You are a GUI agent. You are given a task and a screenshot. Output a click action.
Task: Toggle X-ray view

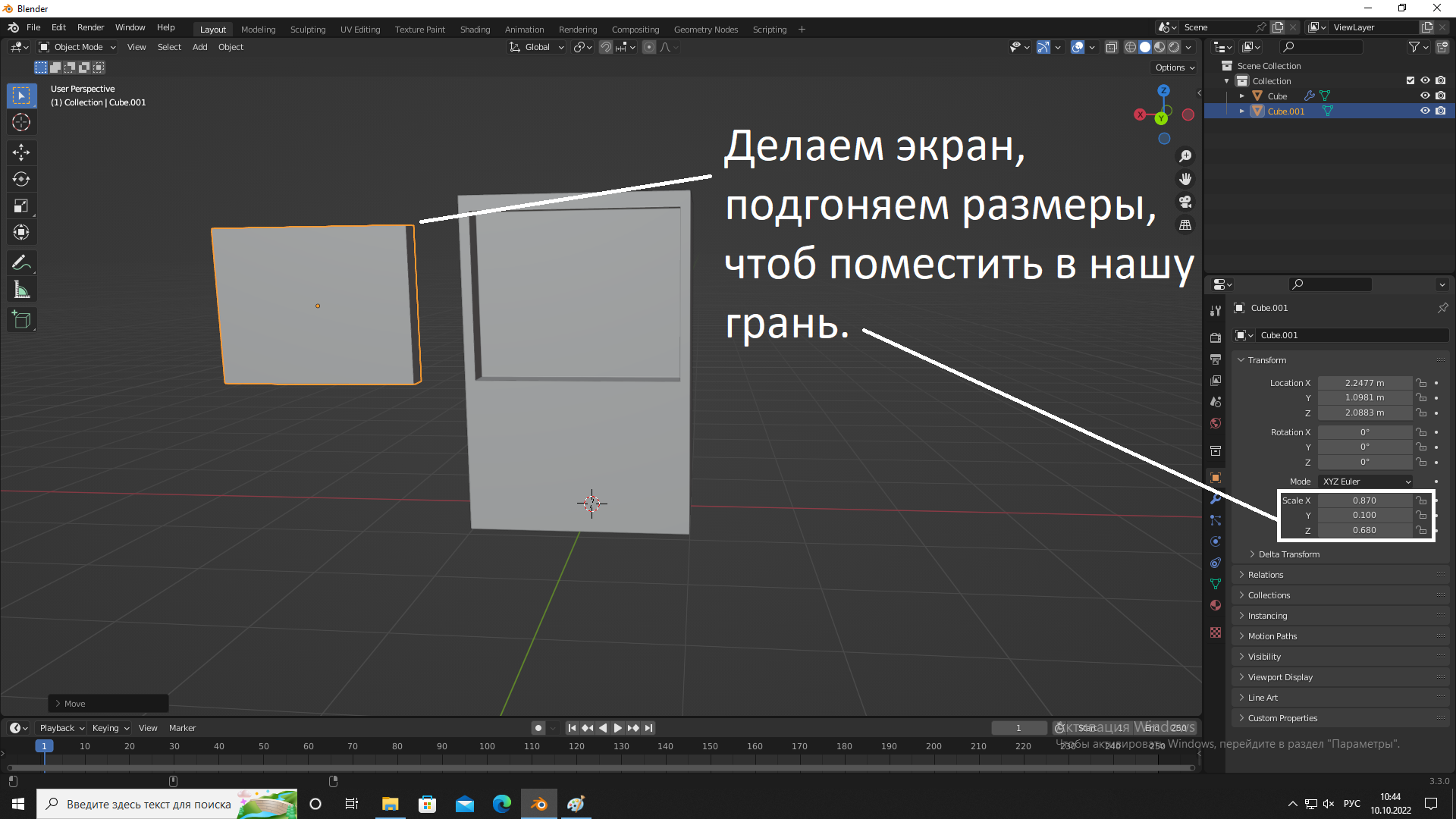click(x=1112, y=47)
